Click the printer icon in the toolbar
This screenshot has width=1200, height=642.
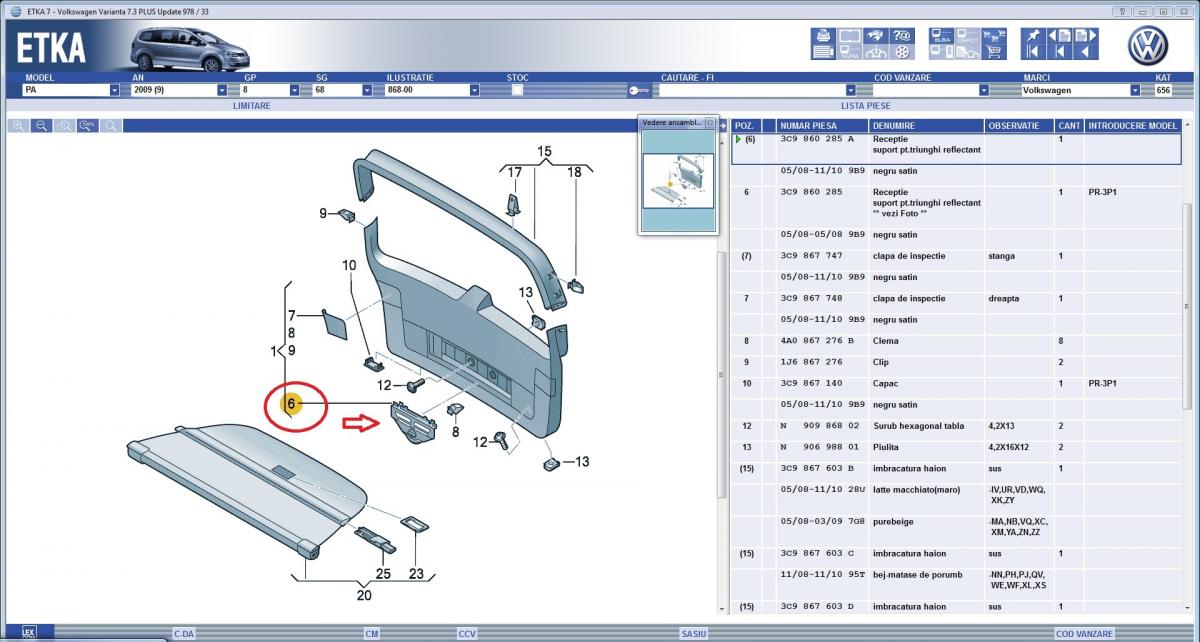821,36
